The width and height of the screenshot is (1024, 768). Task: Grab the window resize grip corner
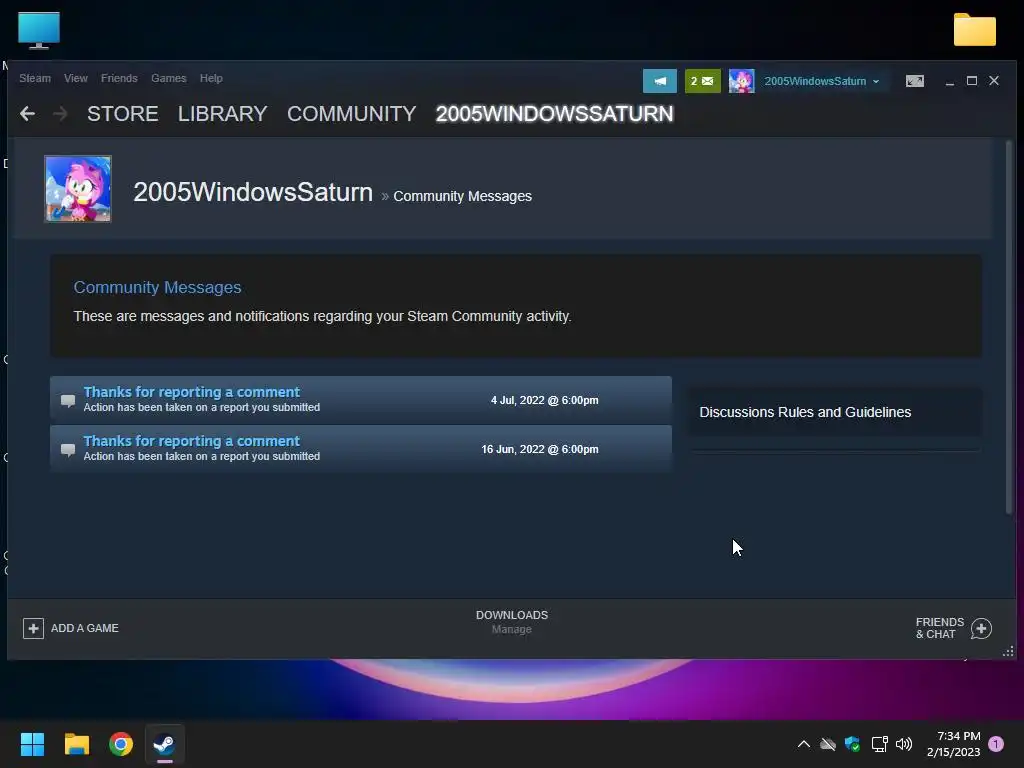point(1008,652)
